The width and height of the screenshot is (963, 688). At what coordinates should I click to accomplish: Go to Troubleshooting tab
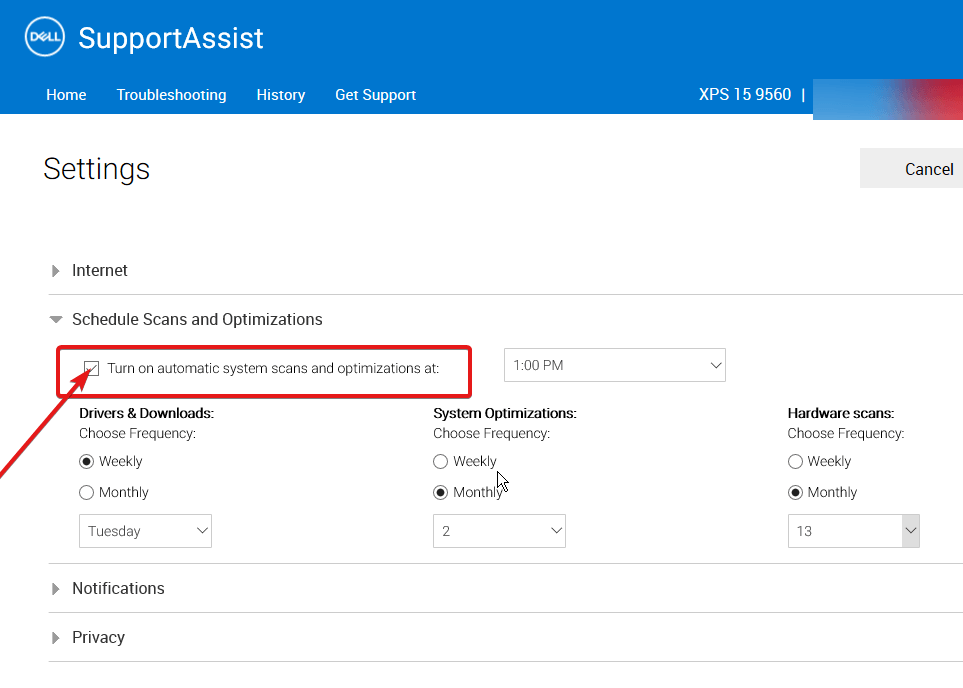pos(171,95)
